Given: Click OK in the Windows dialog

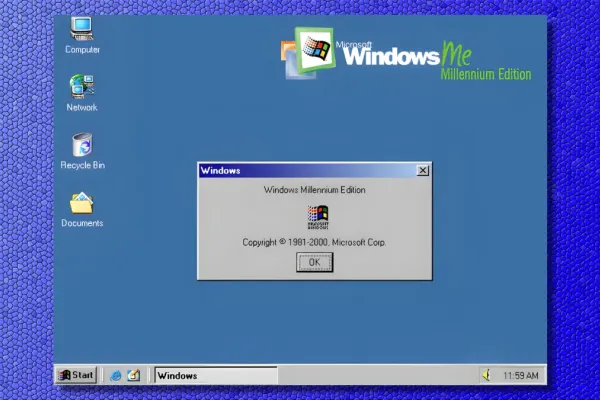Looking at the screenshot, I should 315,262.
